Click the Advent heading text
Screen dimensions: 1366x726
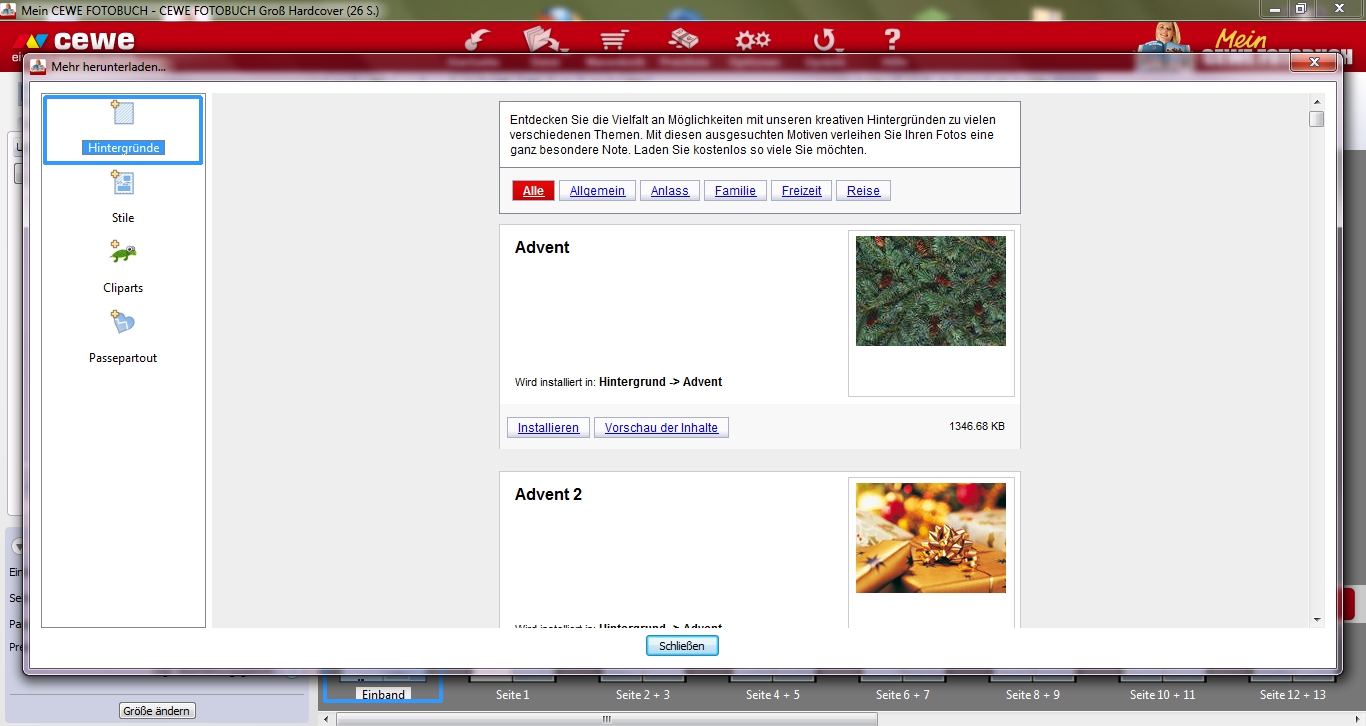click(542, 248)
